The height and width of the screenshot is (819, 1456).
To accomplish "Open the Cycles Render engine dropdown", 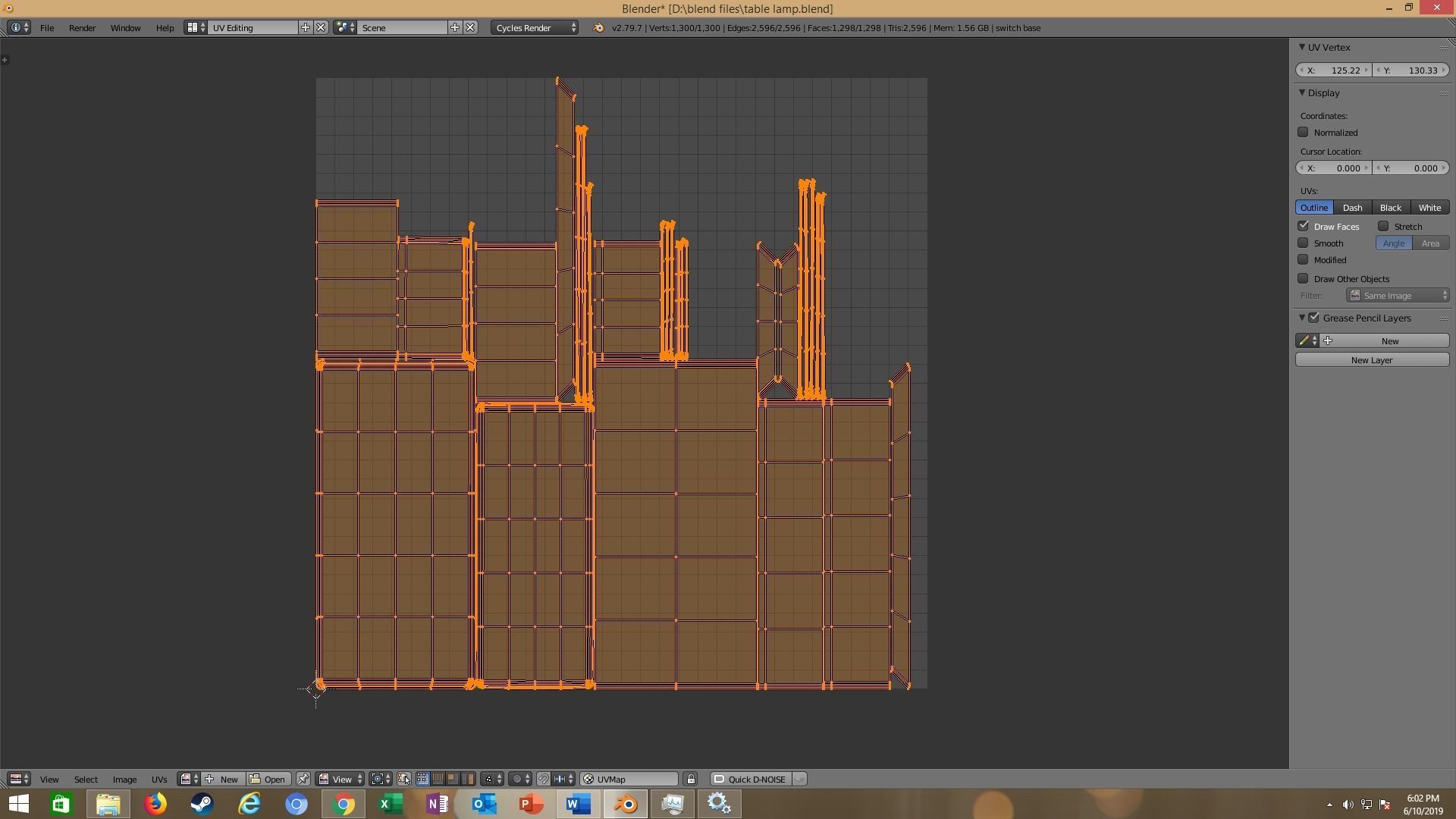I will click(535, 27).
